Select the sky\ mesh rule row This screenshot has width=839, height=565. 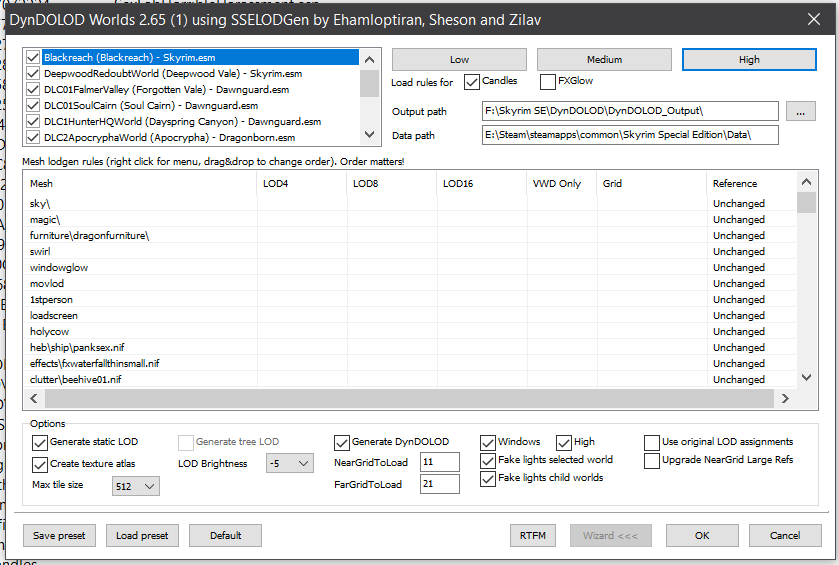[x=409, y=203]
